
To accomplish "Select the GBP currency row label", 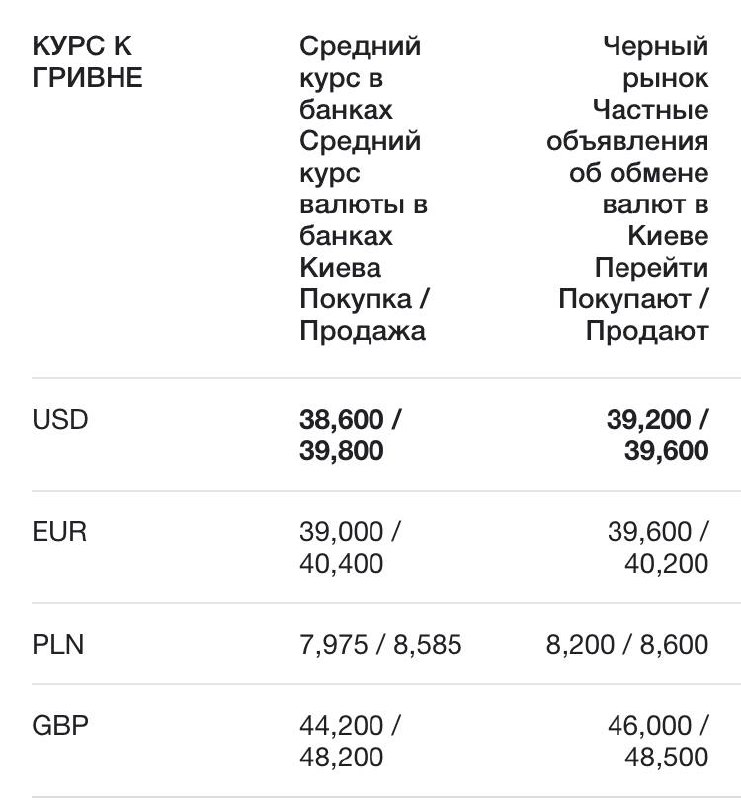I will [x=60, y=725].
